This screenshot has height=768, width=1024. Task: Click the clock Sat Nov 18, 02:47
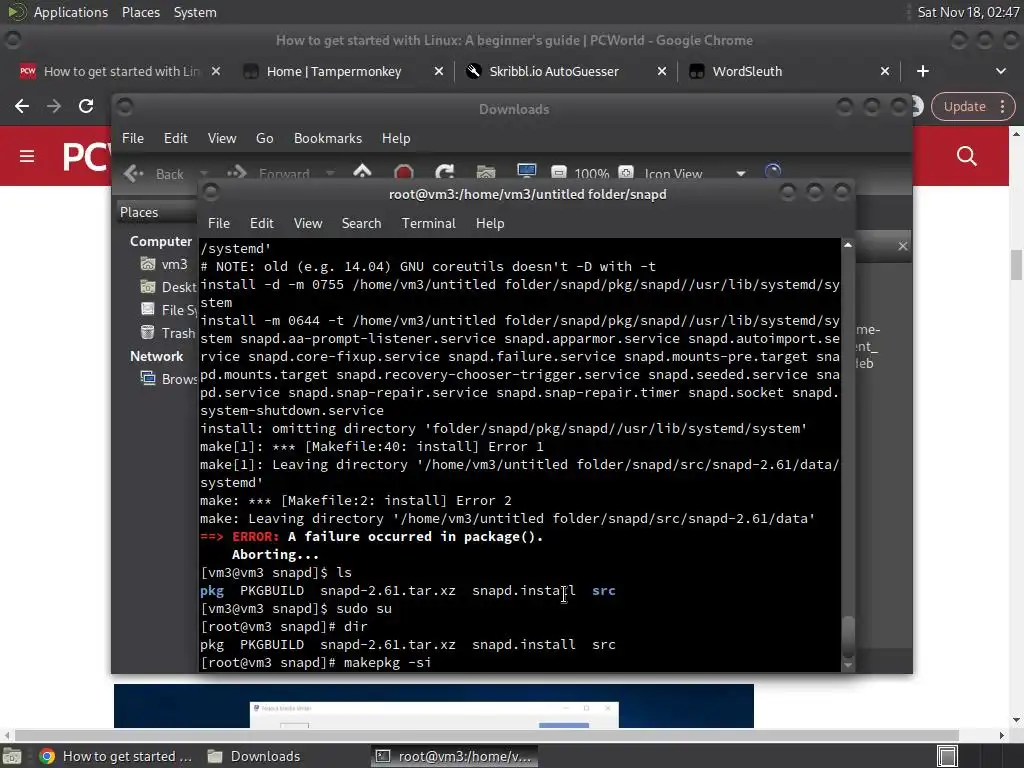968,12
